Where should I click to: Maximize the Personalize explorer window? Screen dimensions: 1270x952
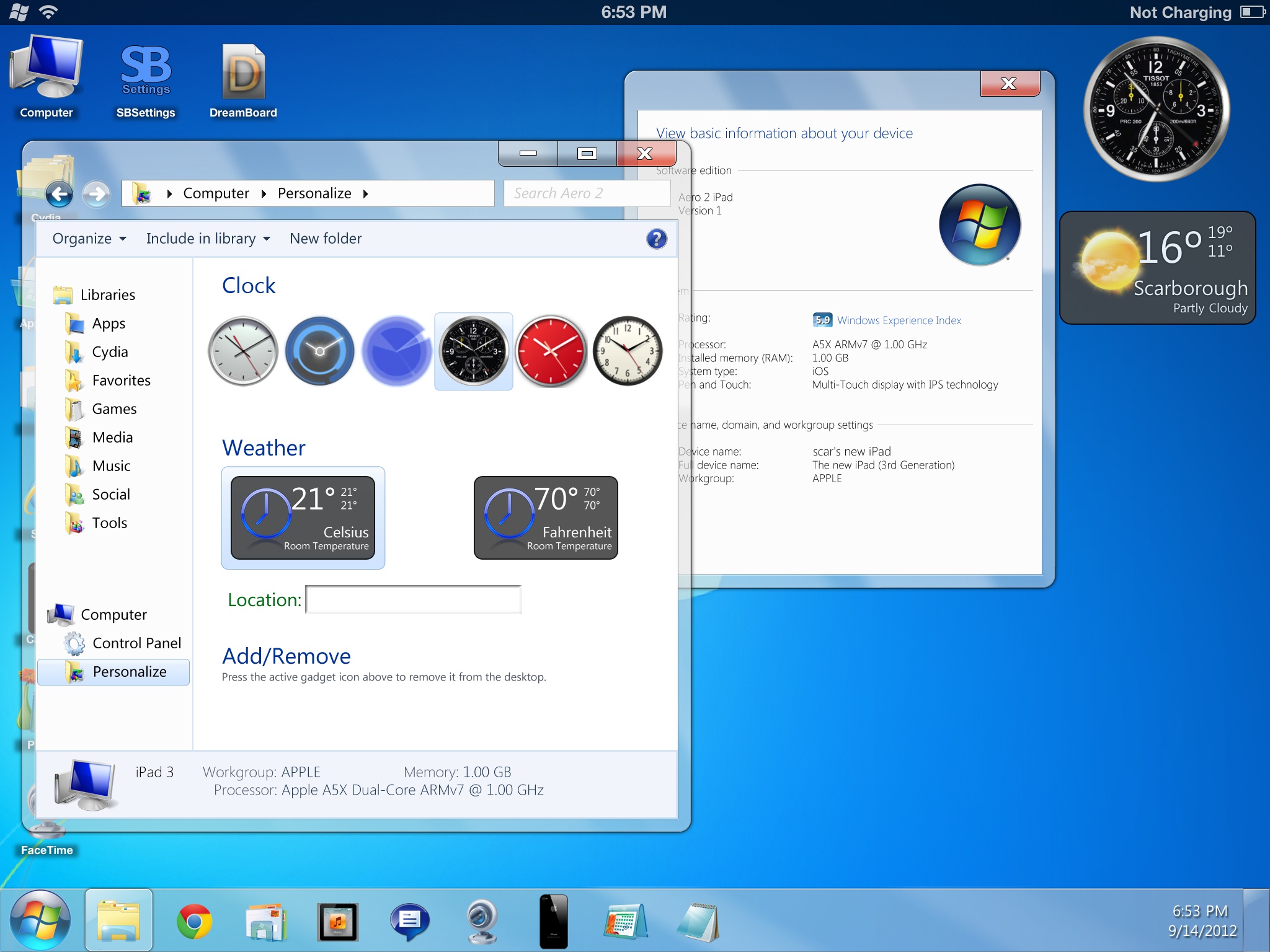pos(587,153)
